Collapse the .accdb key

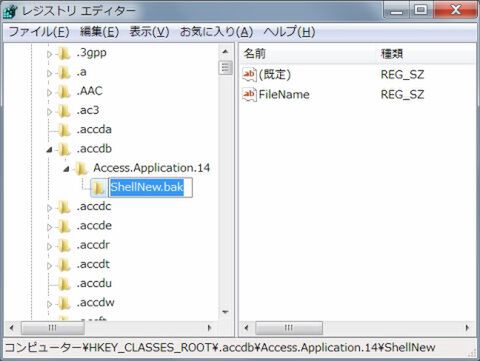[49, 150]
